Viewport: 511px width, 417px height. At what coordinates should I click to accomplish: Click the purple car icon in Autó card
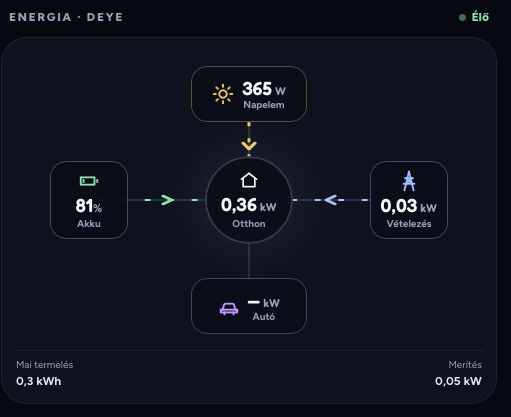(229, 309)
